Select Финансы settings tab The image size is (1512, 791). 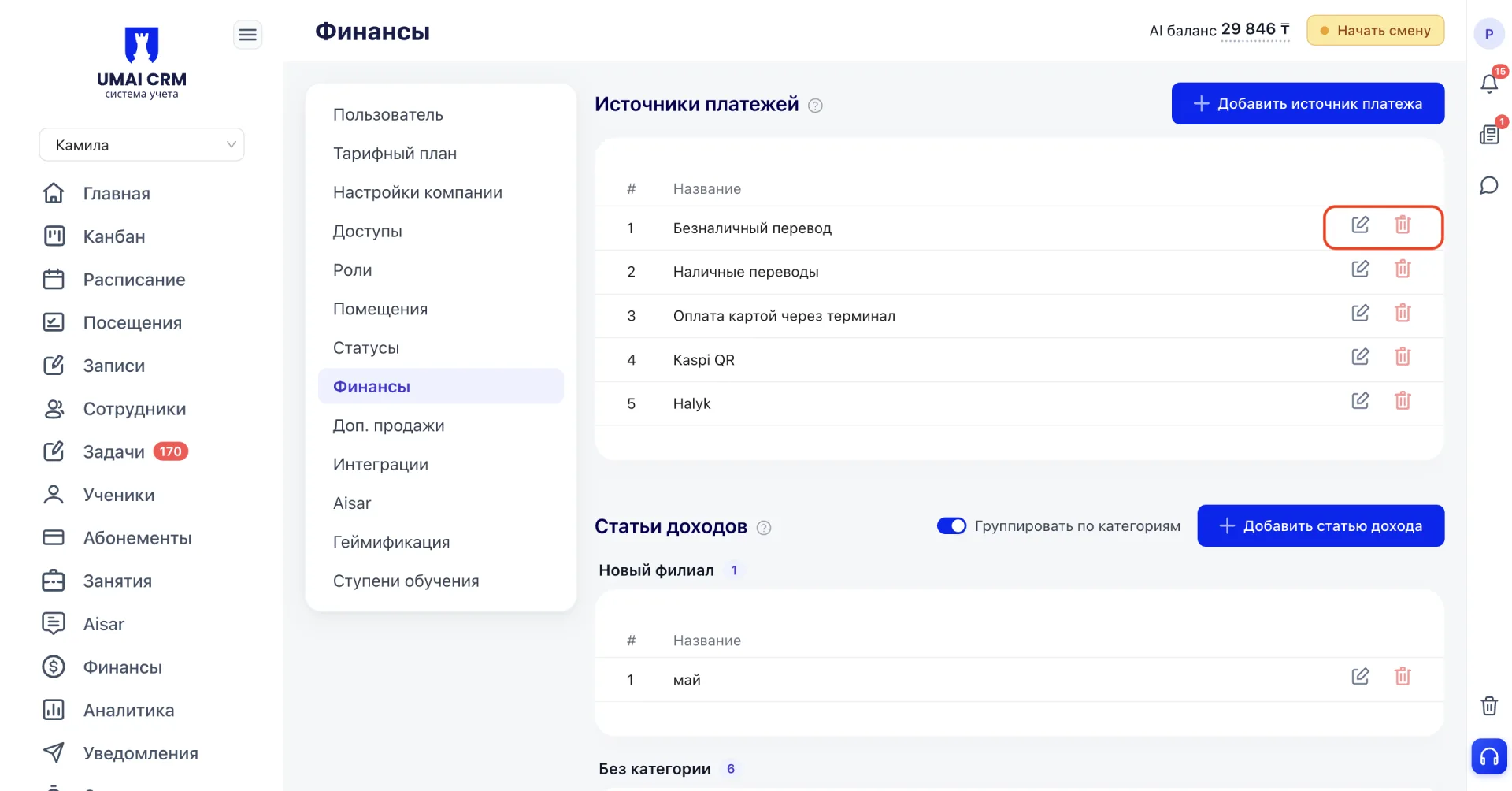click(441, 386)
